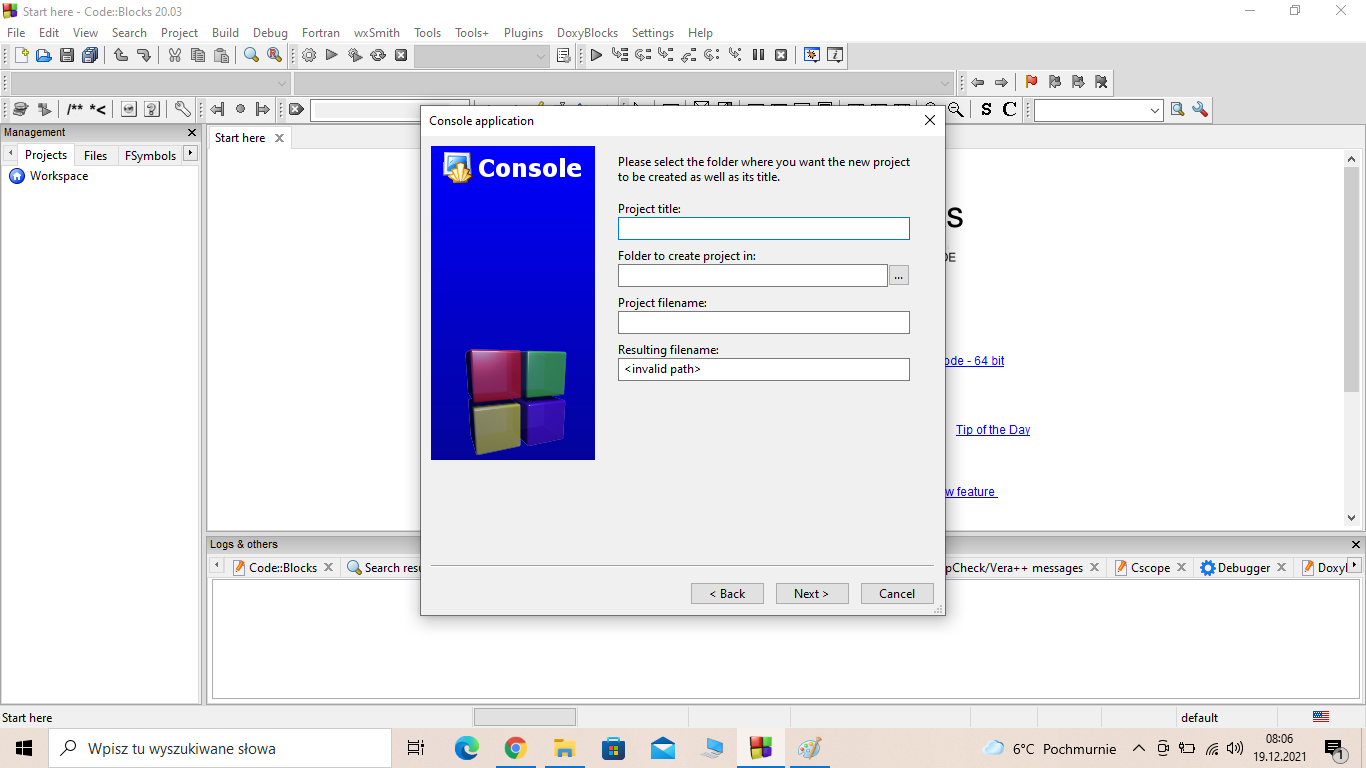The width and height of the screenshot is (1366, 768).
Task: Open the Settings menu
Action: pyautogui.click(x=653, y=33)
